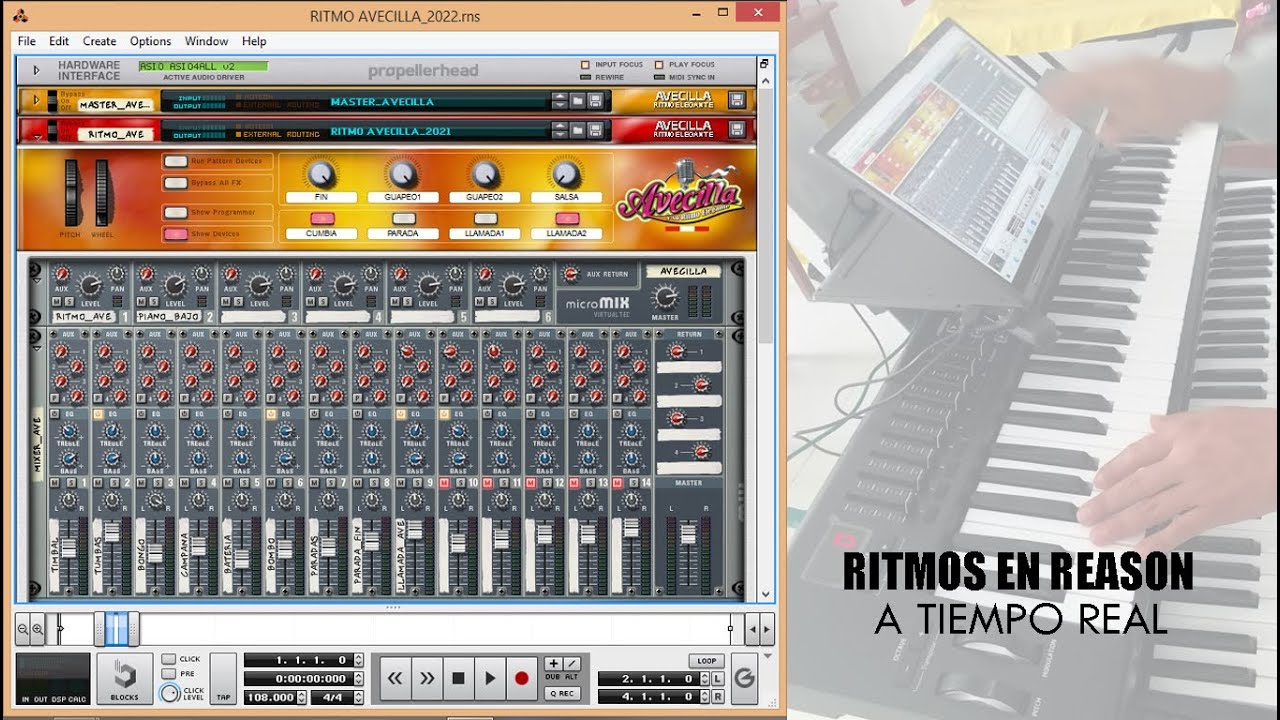
Task: Click the Dub plus button
Action: (554, 663)
